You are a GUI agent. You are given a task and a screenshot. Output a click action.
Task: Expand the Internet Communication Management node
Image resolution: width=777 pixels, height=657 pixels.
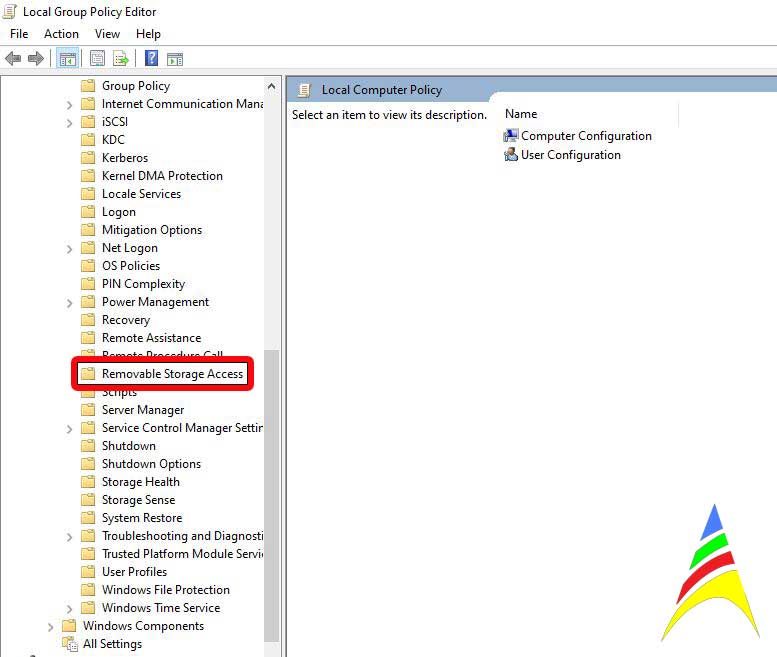[x=69, y=105]
